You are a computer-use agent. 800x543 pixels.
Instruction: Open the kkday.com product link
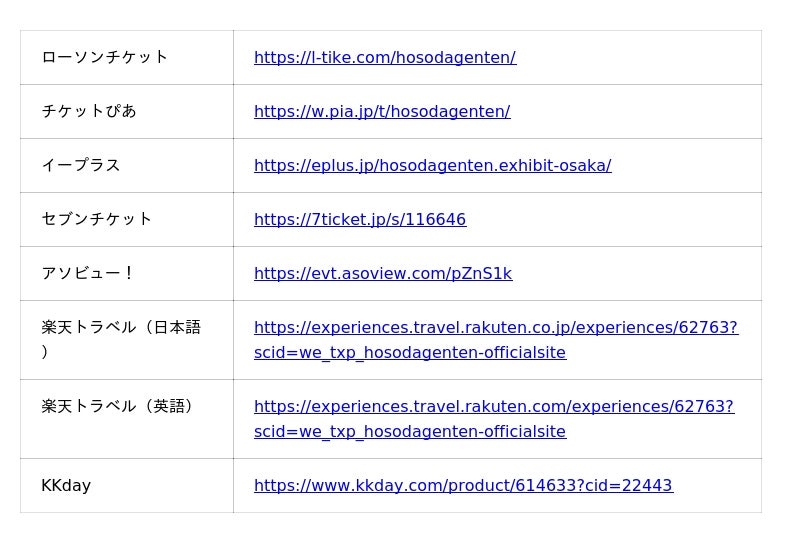click(463, 485)
